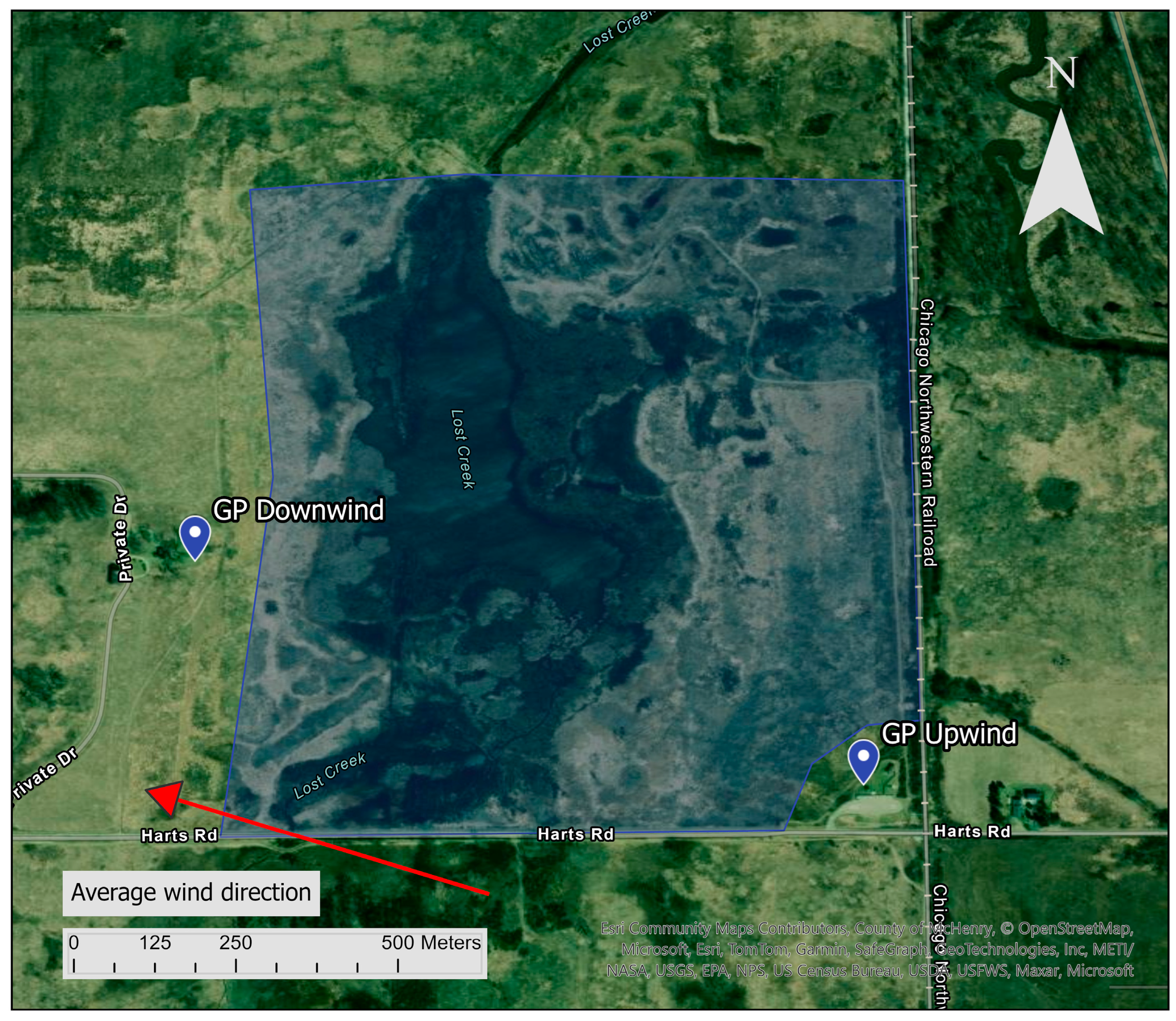The image size is (1176, 1021).
Task: Click the Chicago Northwestern Railroad vertical label
Action: 927,432
